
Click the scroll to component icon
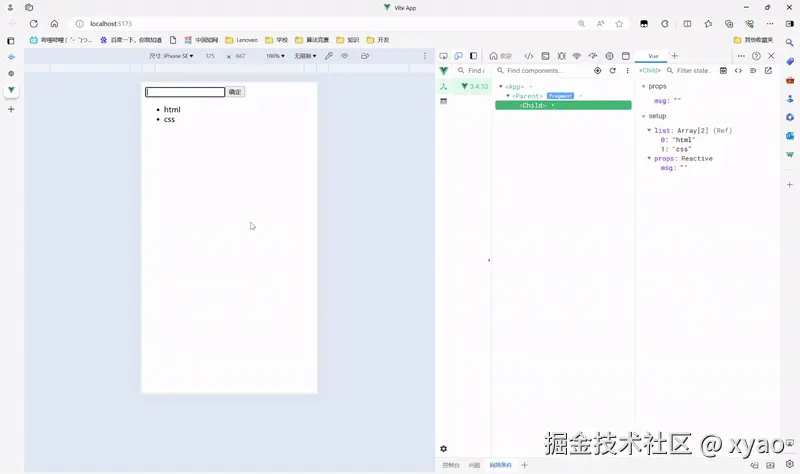tap(753, 71)
